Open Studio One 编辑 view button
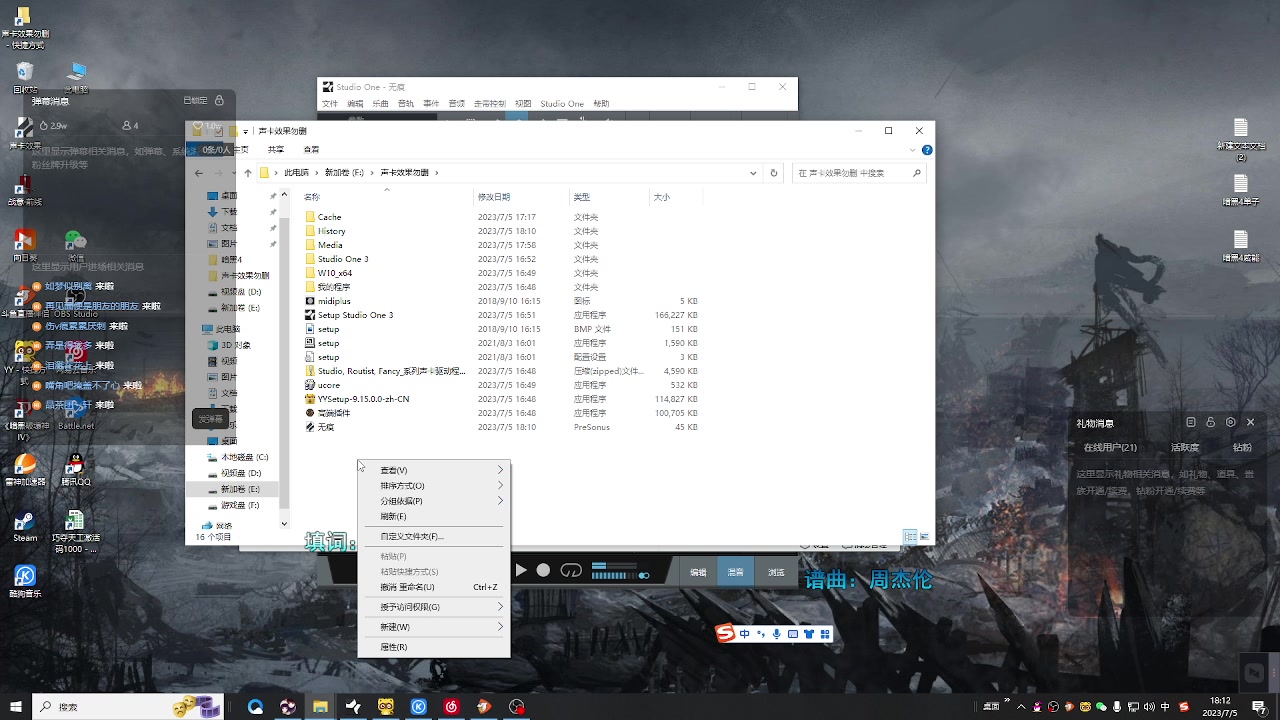This screenshot has width=1280, height=720. pyautogui.click(x=698, y=573)
